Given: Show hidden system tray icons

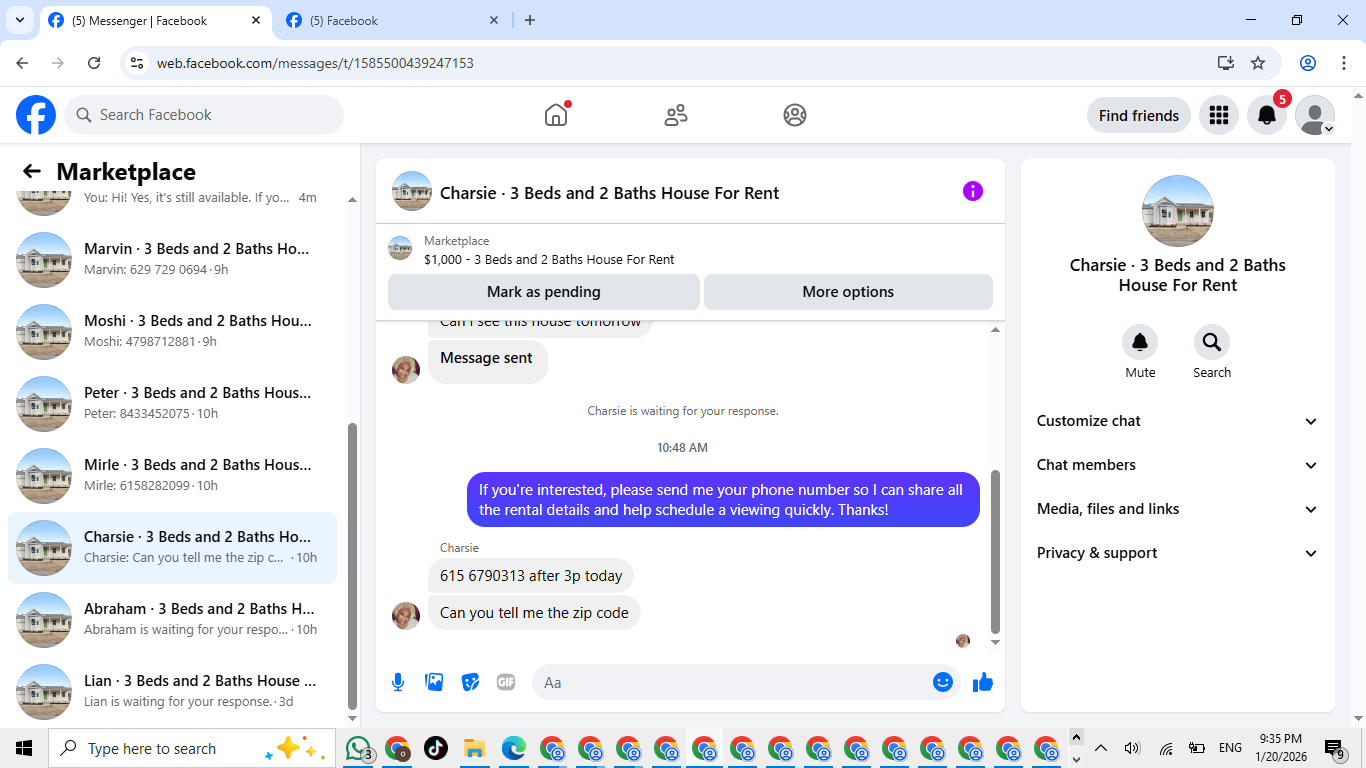Looking at the screenshot, I should (x=1101, y=748).
